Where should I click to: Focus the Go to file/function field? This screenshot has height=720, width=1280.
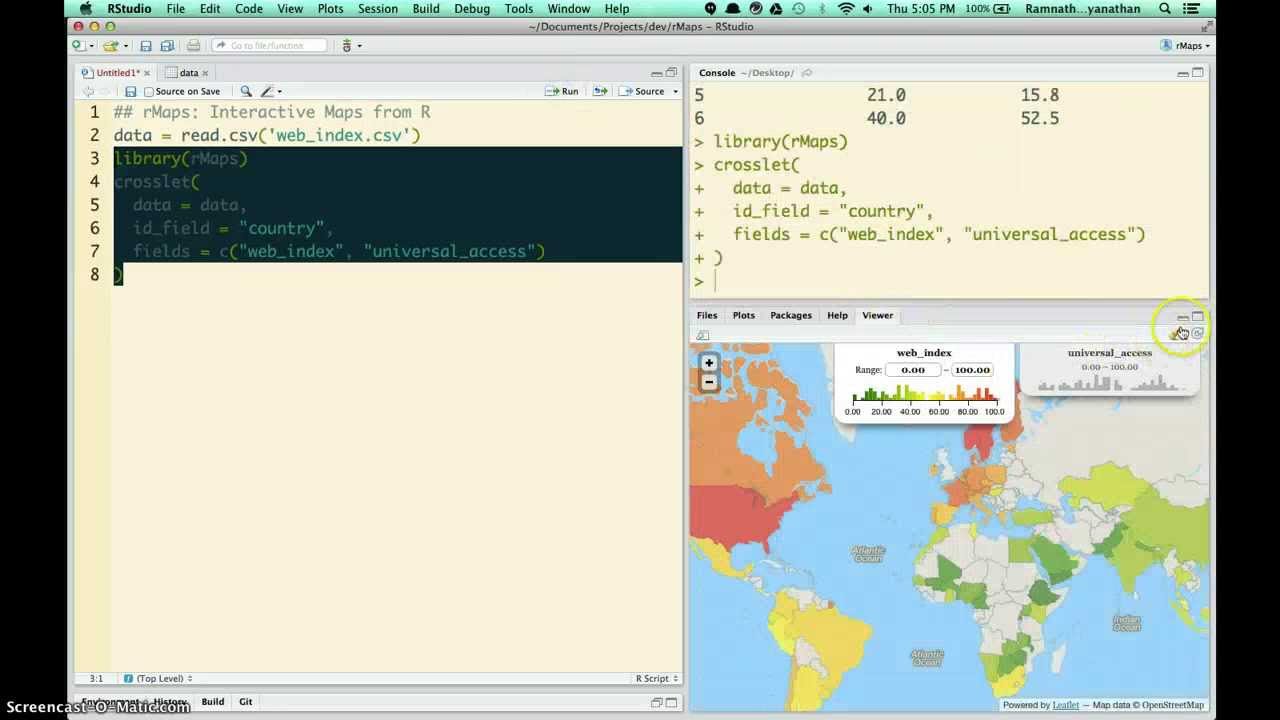point(270,46)
